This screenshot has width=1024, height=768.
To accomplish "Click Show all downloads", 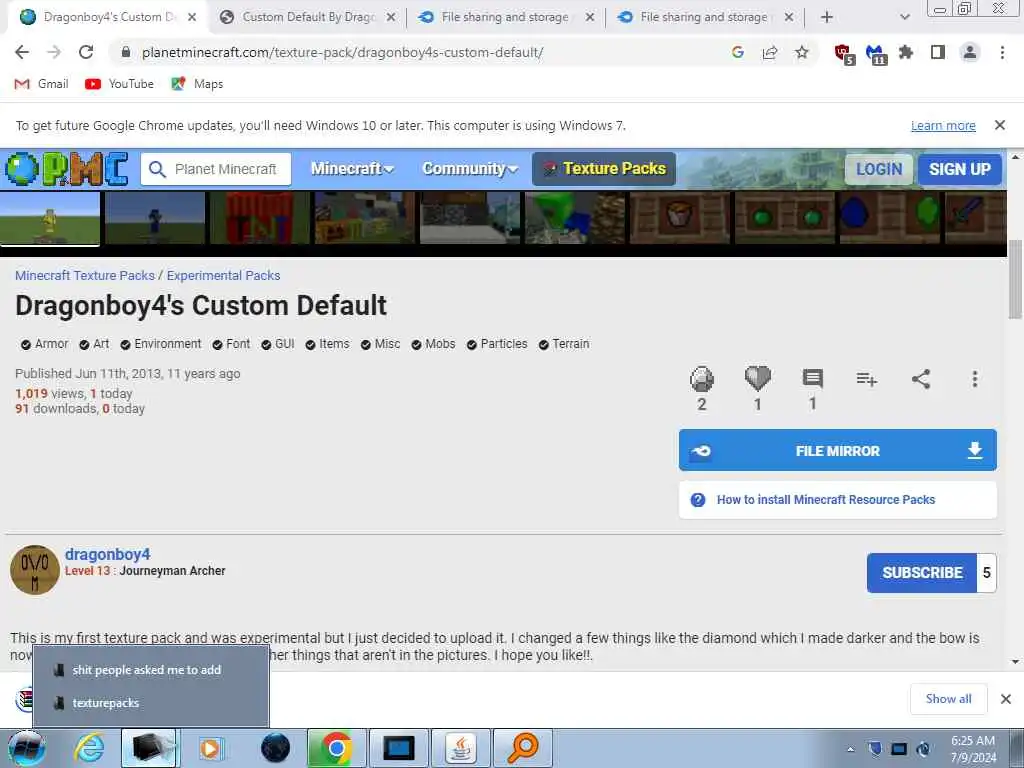I will (x=948, y=699).
